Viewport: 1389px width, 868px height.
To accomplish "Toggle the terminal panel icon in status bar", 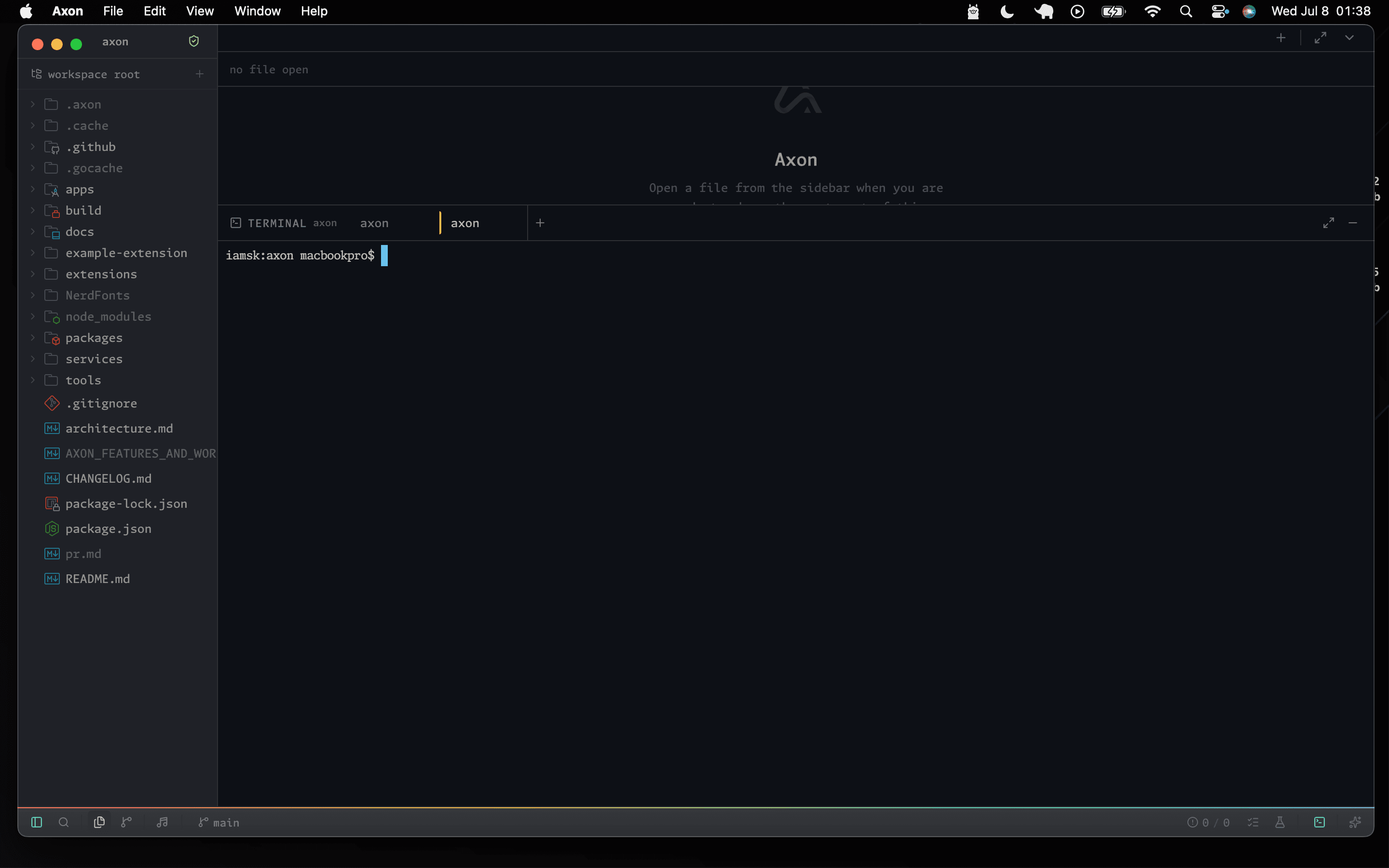I will [1320, 822].
